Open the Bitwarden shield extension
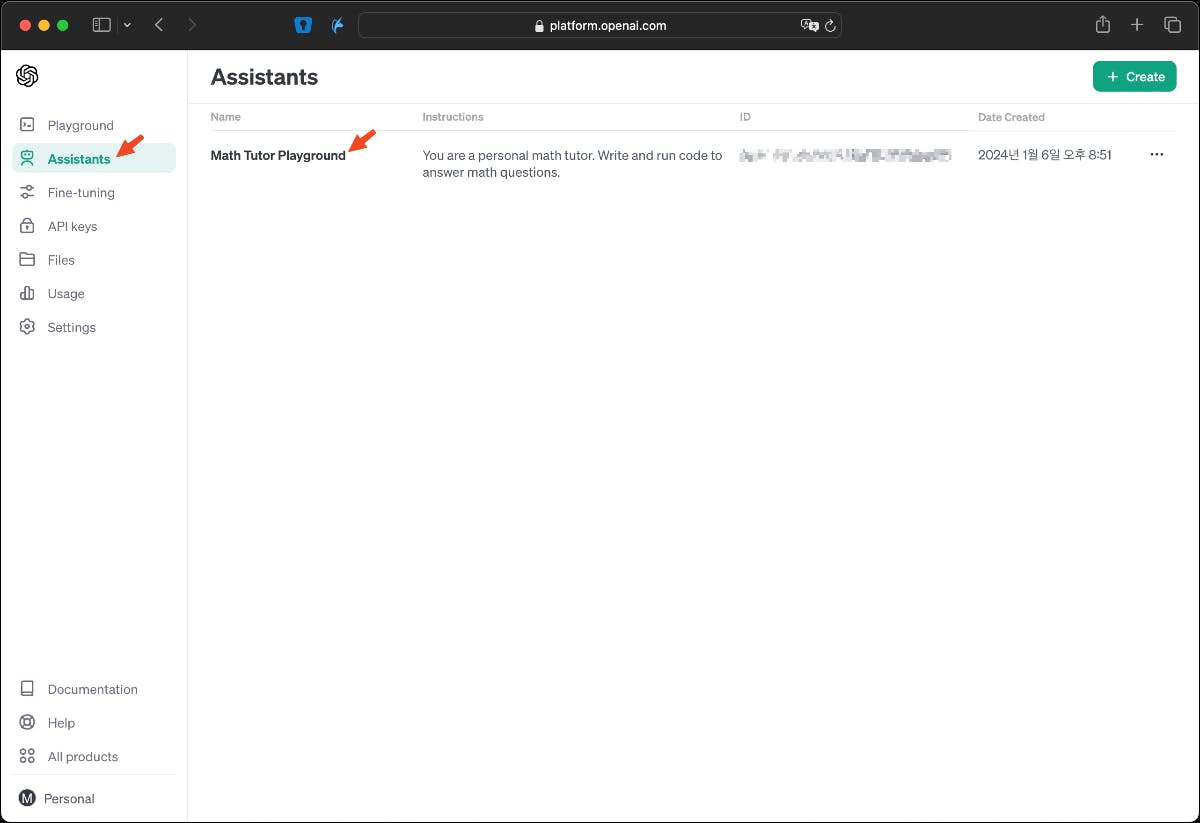The height and width of the screenshot is (823, 1200). tap(303, 25)
